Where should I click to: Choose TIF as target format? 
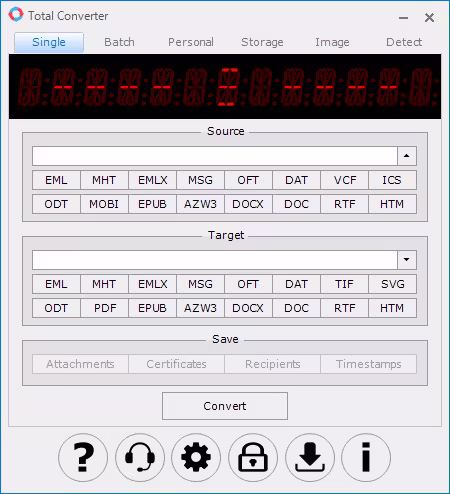pyautogui.click(x=344, y=284)
